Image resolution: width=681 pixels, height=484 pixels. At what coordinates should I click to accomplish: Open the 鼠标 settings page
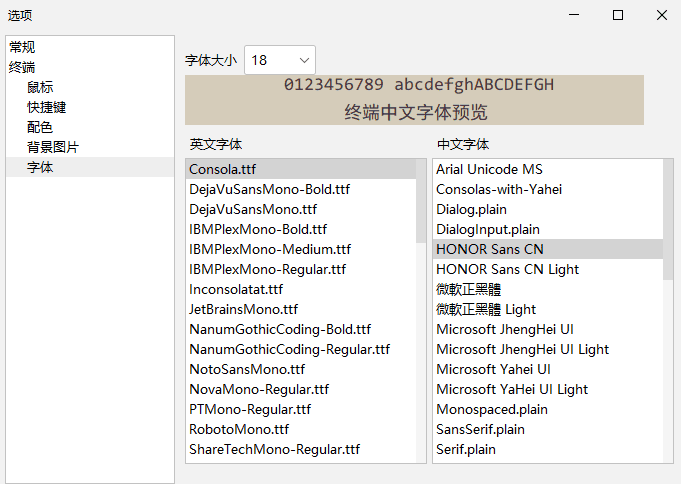click(40, 87)
